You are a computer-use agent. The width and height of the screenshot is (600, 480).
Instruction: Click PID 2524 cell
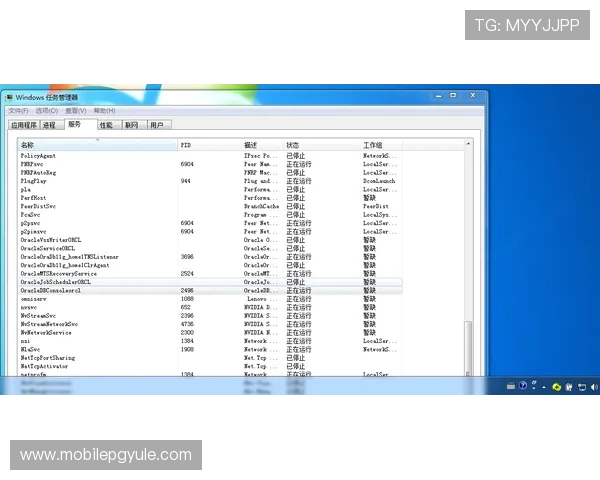point(187,274)
